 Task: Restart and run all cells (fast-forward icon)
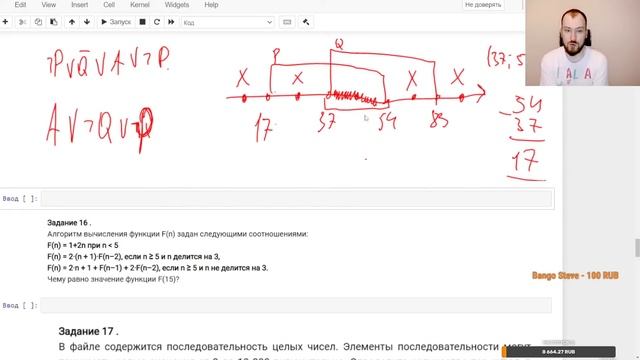pyautogui.click(x=171, y=22)
